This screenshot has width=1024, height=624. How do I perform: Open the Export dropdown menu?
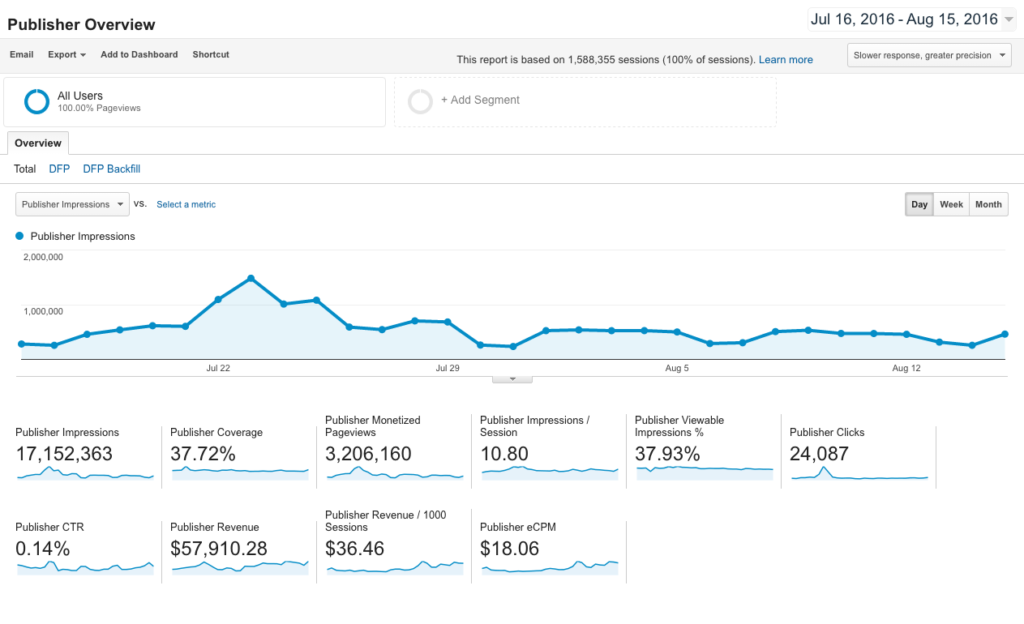point(67,54)
